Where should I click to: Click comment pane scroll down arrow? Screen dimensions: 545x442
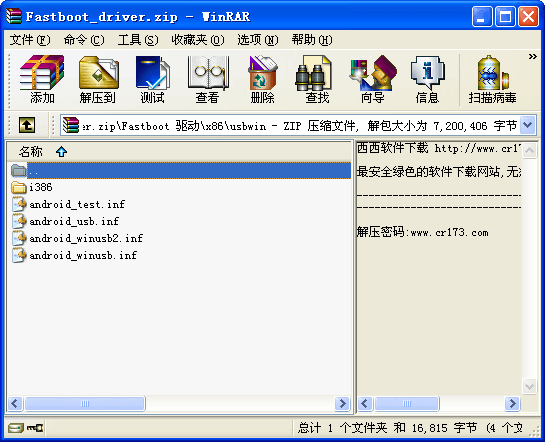[529, 386]
